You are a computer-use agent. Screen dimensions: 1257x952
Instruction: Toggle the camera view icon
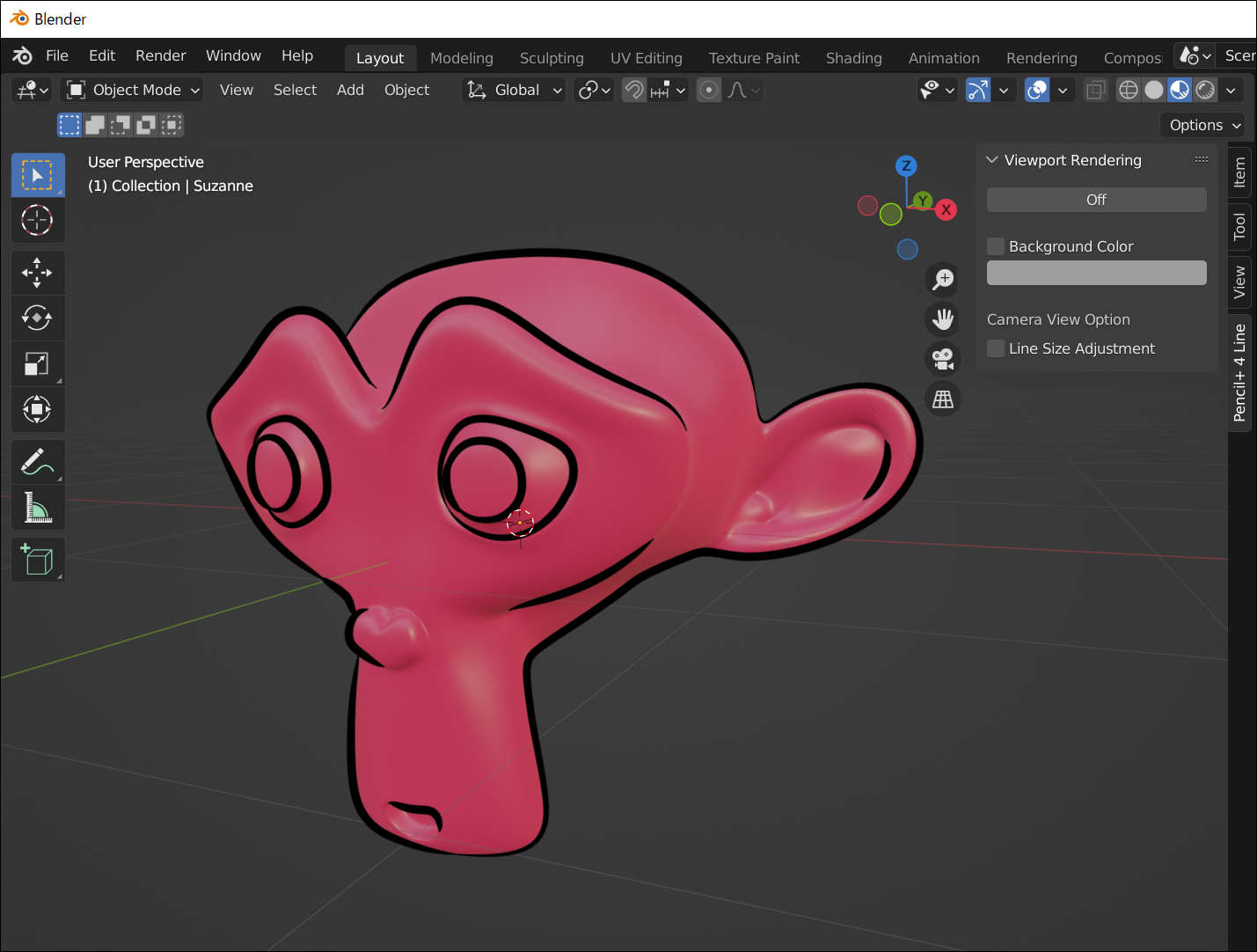point(943,359)
